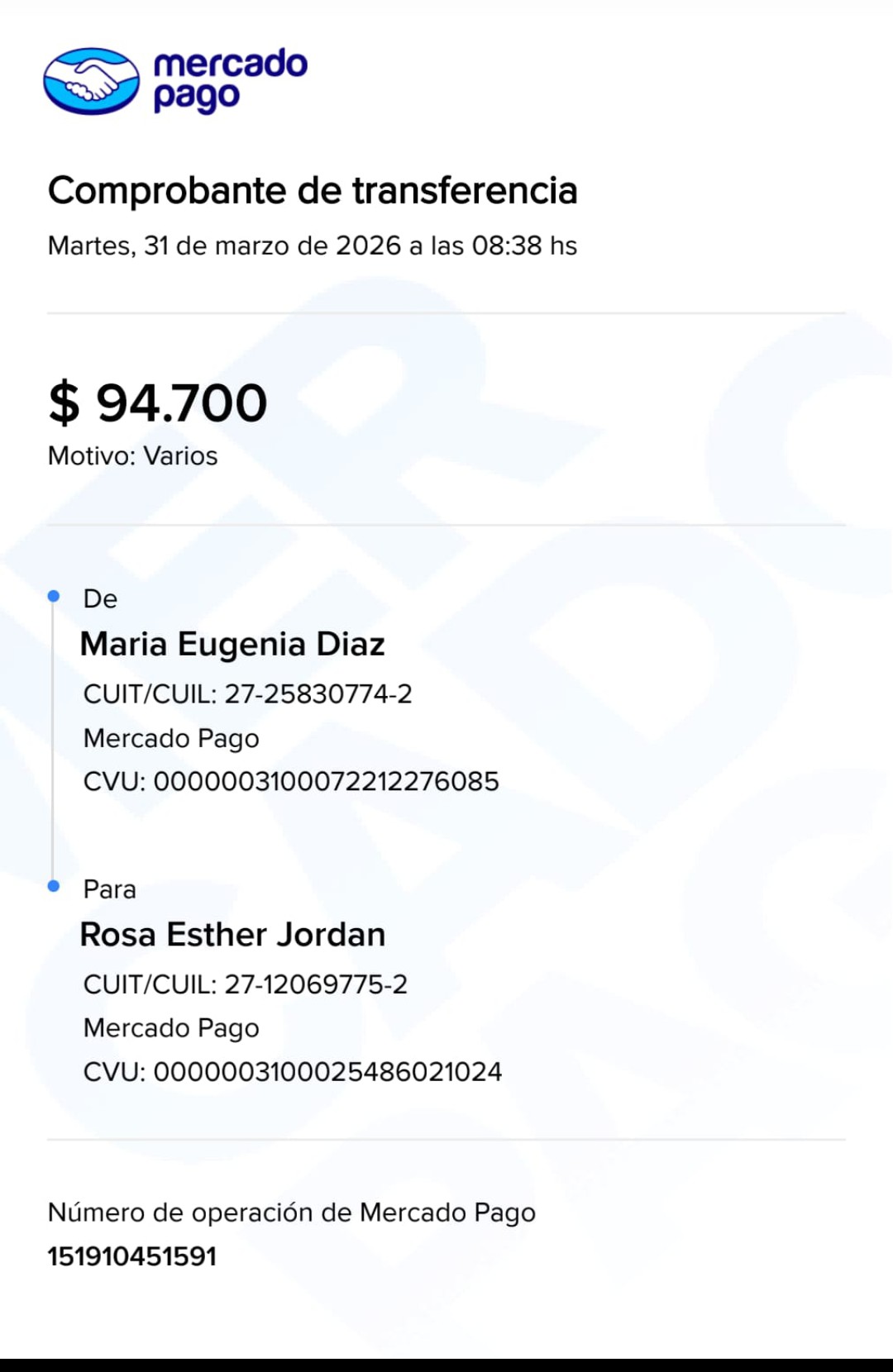
Task: Select the sender CVU ending in 276085
Action: click(291, 782)
